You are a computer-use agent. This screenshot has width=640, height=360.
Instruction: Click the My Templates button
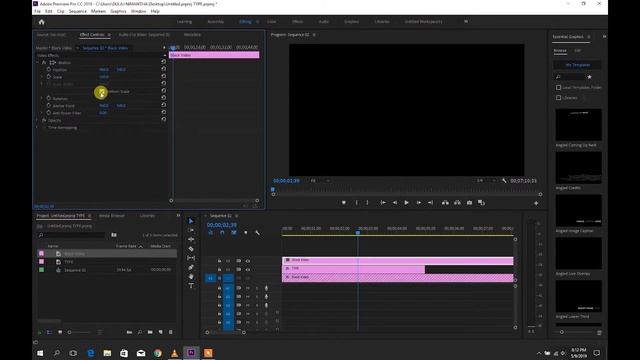pos(578,65)
